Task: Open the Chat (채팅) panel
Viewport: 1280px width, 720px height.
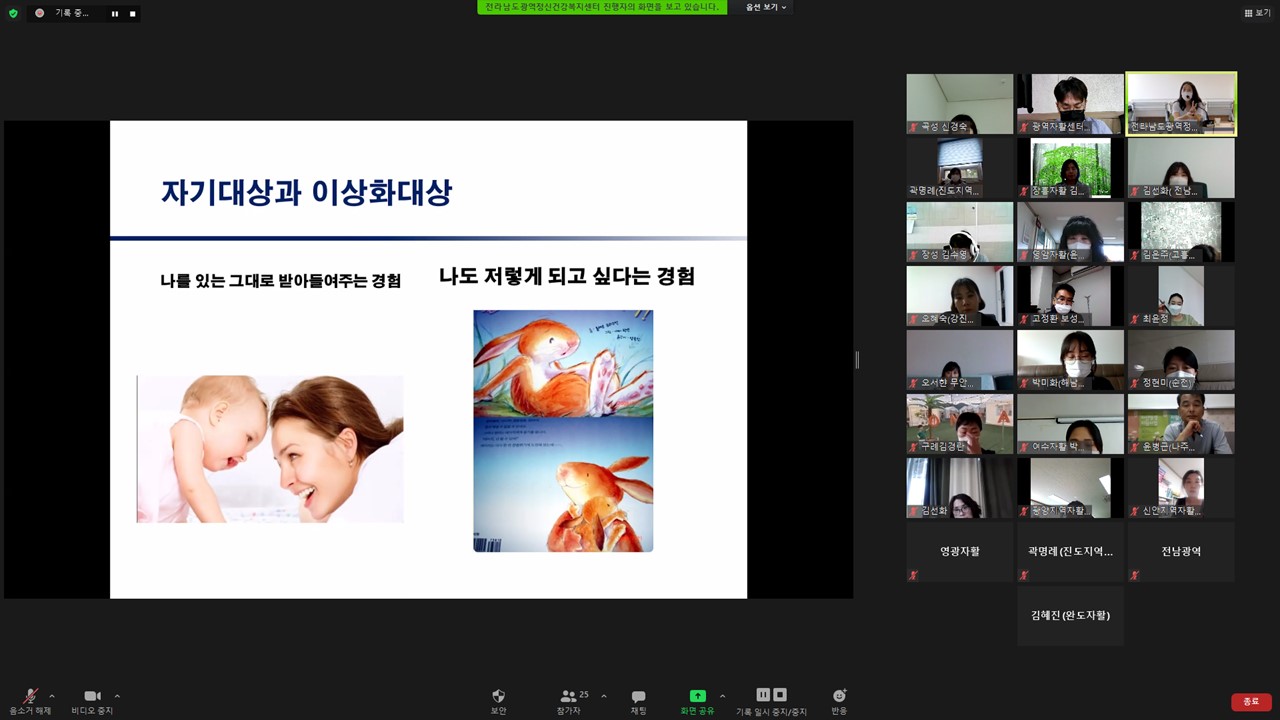Action: coord(638,697)
